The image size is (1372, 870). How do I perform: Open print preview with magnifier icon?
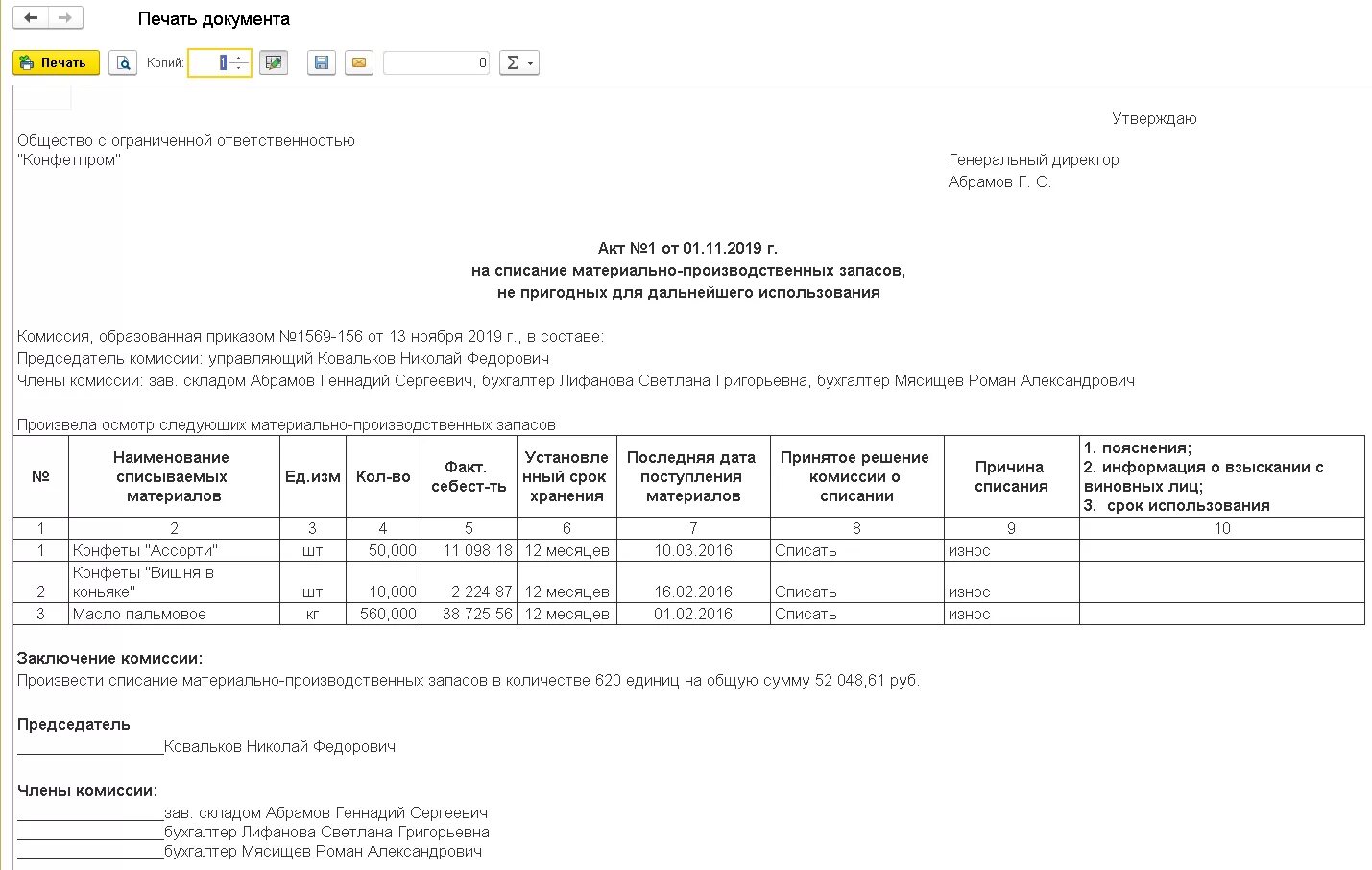click(x=123, y=62)
